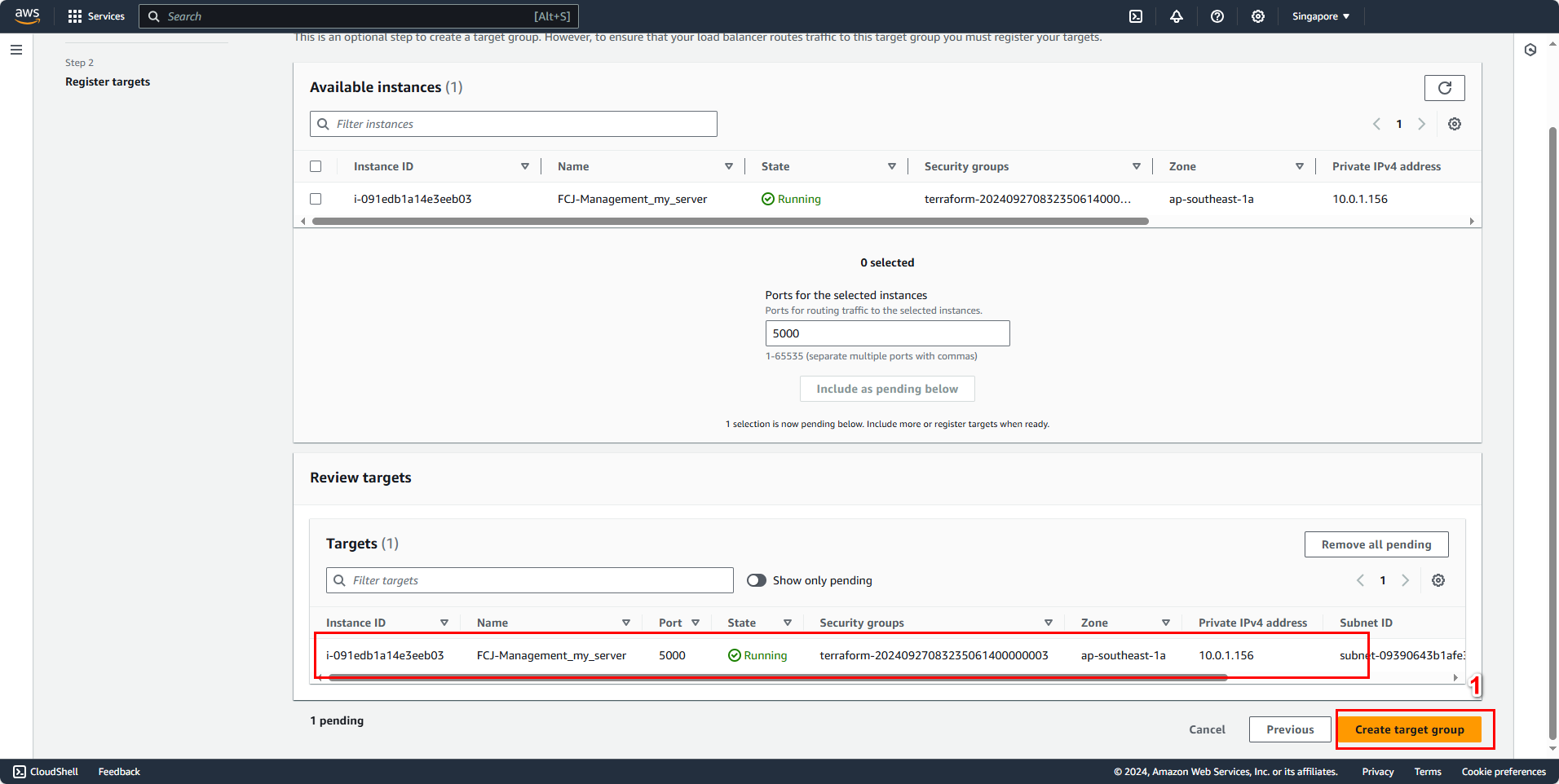Check the select-all checkbox in instances header
Screen dimensions: 1559x784
pyautogui.click(x=316, y=165)
